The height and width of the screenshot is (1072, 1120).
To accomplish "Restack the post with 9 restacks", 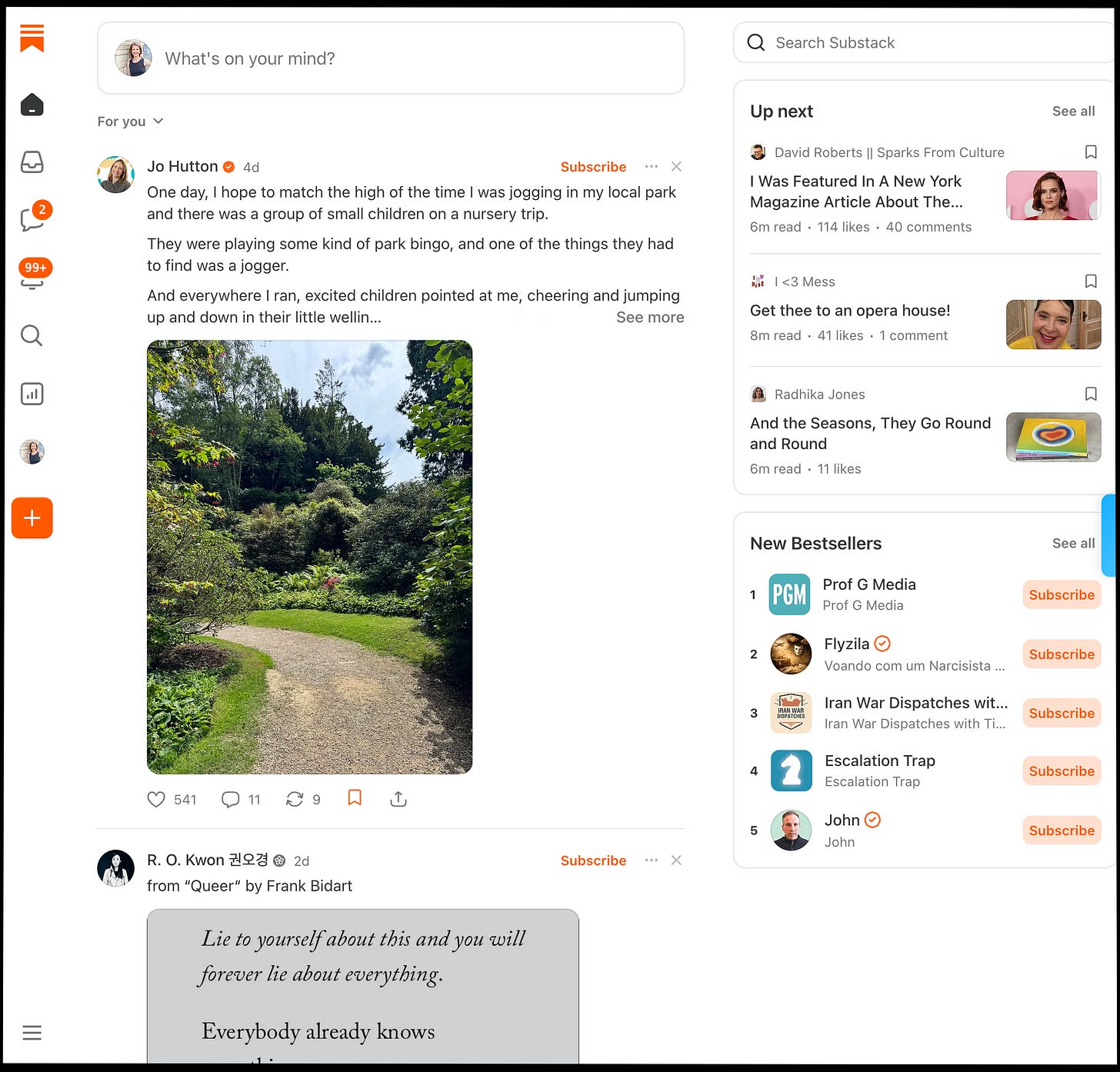I will pos(303,800).
